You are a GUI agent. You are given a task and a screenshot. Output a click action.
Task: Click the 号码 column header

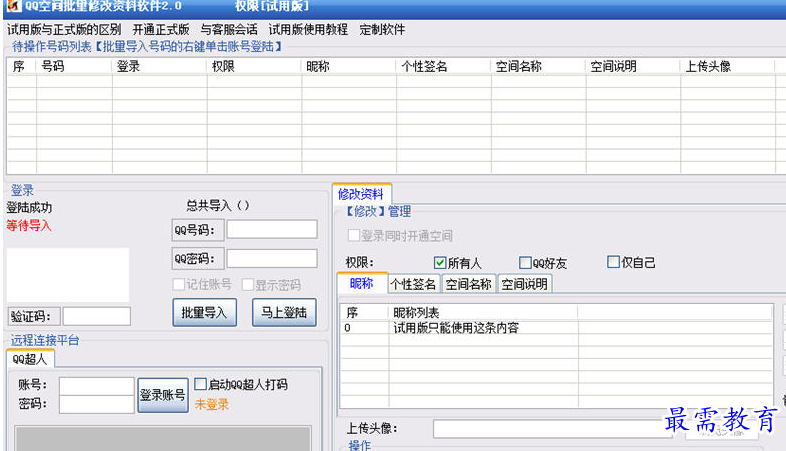[x=74, y=66]
